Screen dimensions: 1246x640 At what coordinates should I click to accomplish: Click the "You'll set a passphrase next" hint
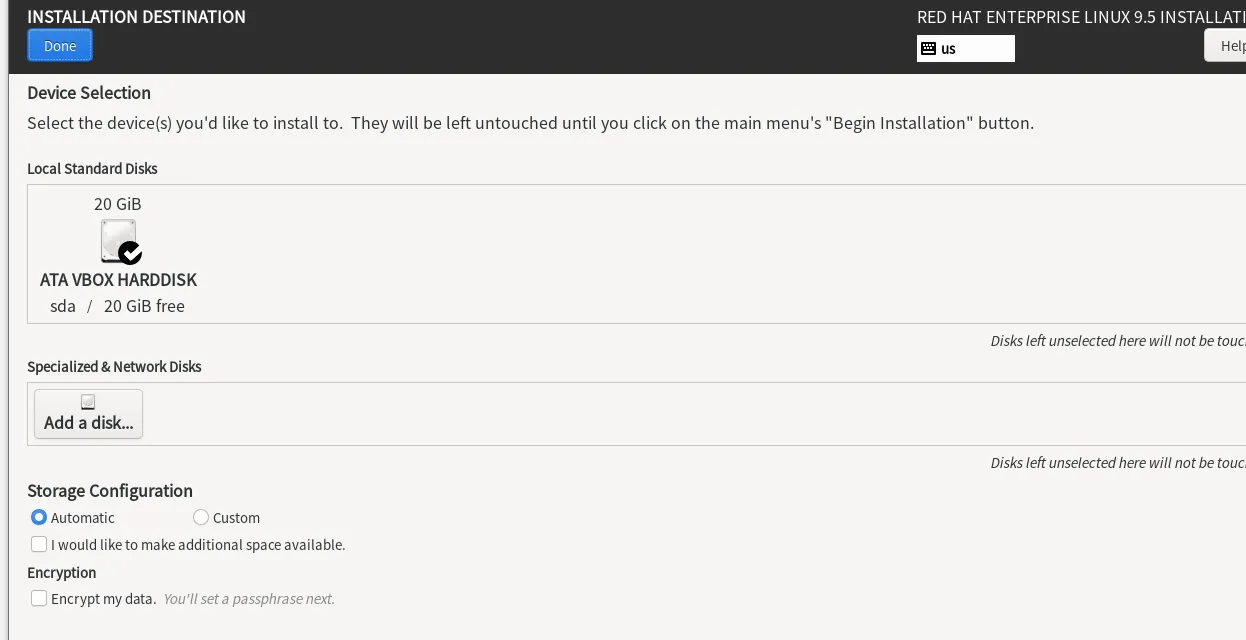(249, 599)
